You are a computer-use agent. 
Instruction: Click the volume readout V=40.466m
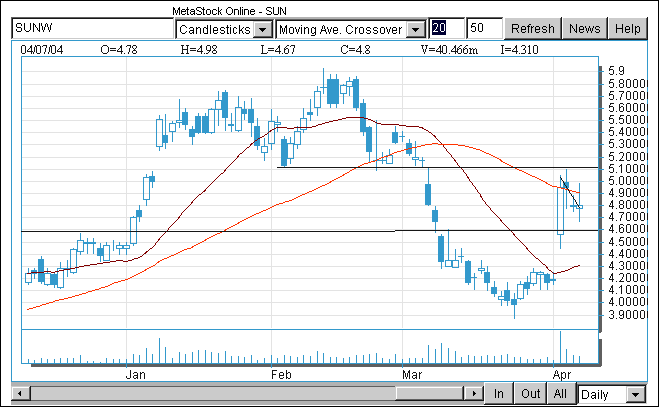pyautogui.click(x=449, y=50)
